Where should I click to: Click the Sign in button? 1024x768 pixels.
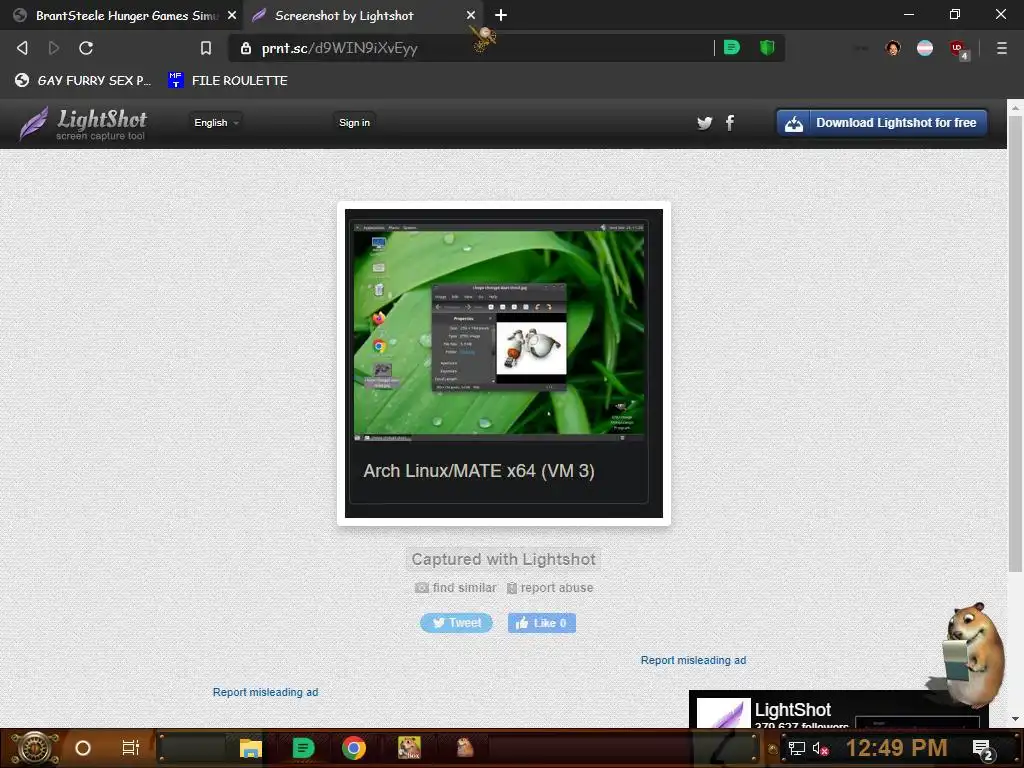click(354, 122)
